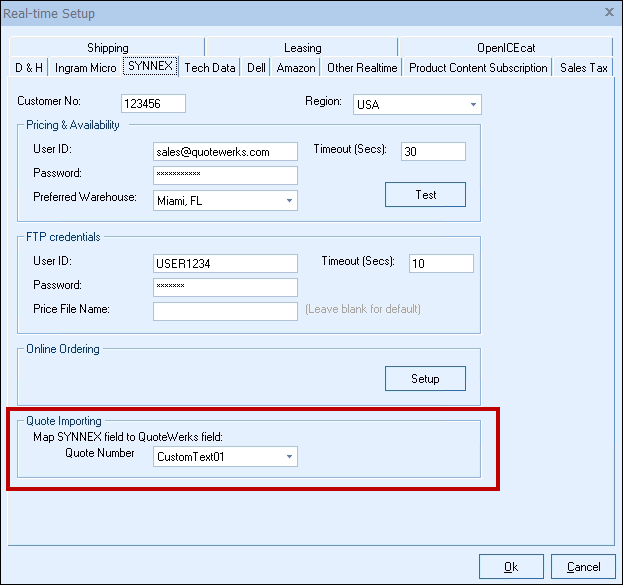Viewport: 623px width, 585px height.
Task: Expand the Preferred Warehouse dropdown
Action: tap(225, 200)
